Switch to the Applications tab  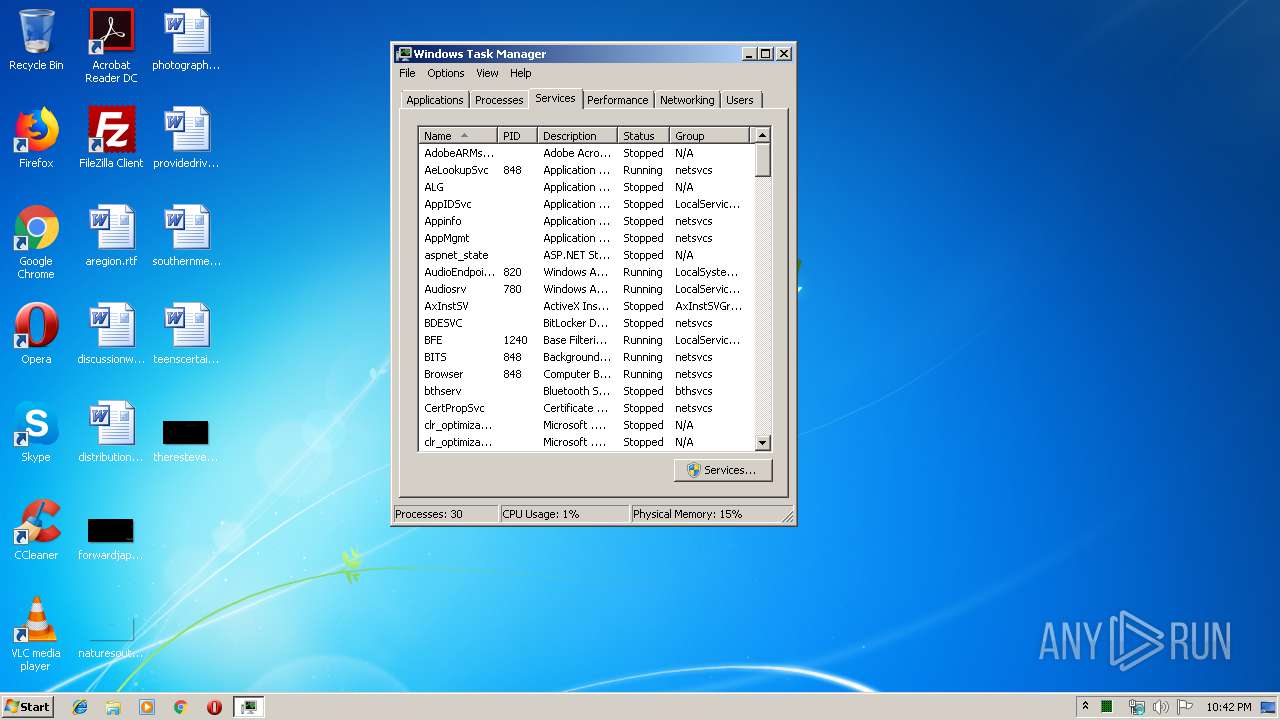(435, 100)
